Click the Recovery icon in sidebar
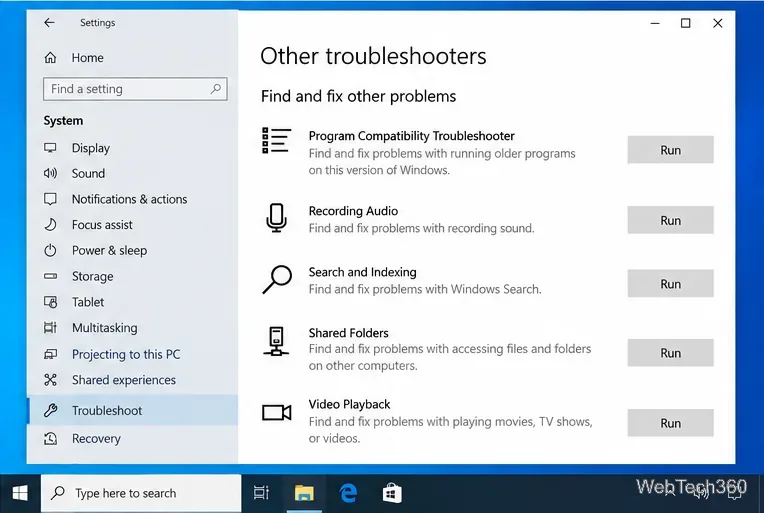Screen dimensions: 764x513 50,438
